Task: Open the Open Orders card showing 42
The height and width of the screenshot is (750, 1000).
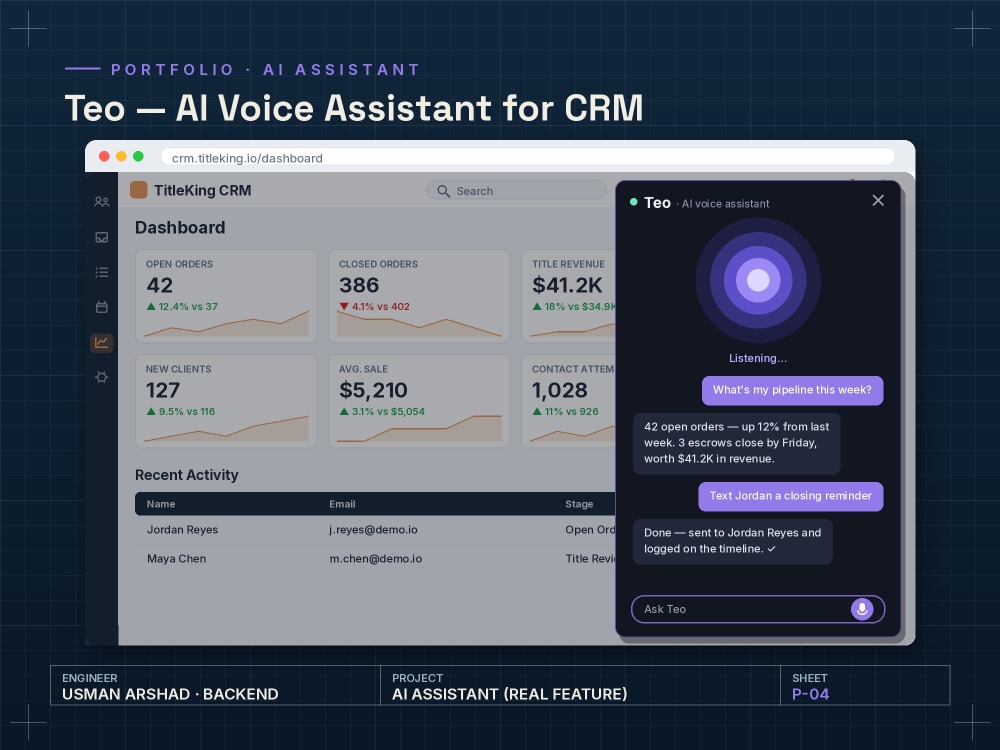Action: point(226,296)
